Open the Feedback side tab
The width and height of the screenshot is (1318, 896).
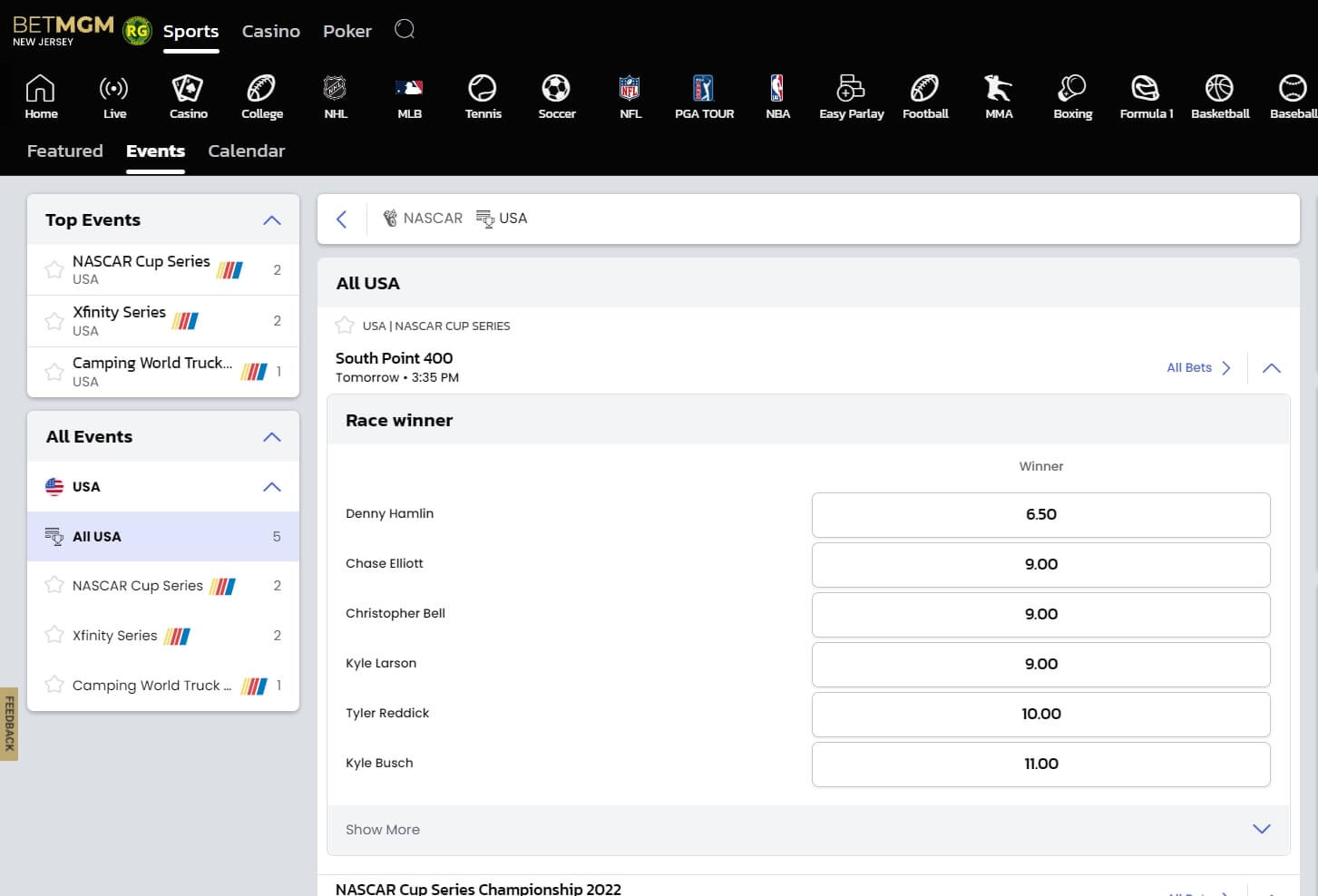click(9, 723)
